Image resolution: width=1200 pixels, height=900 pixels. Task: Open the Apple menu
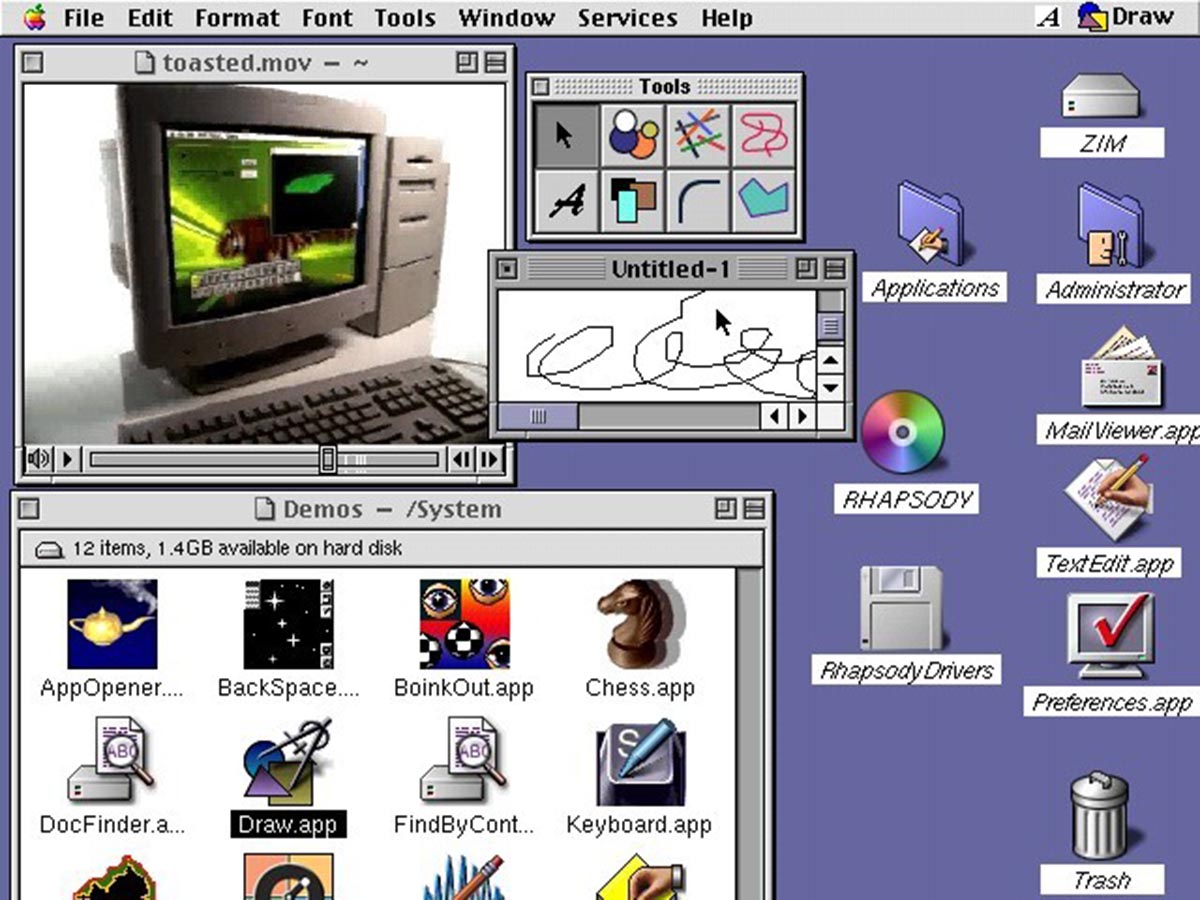[35, 17]
